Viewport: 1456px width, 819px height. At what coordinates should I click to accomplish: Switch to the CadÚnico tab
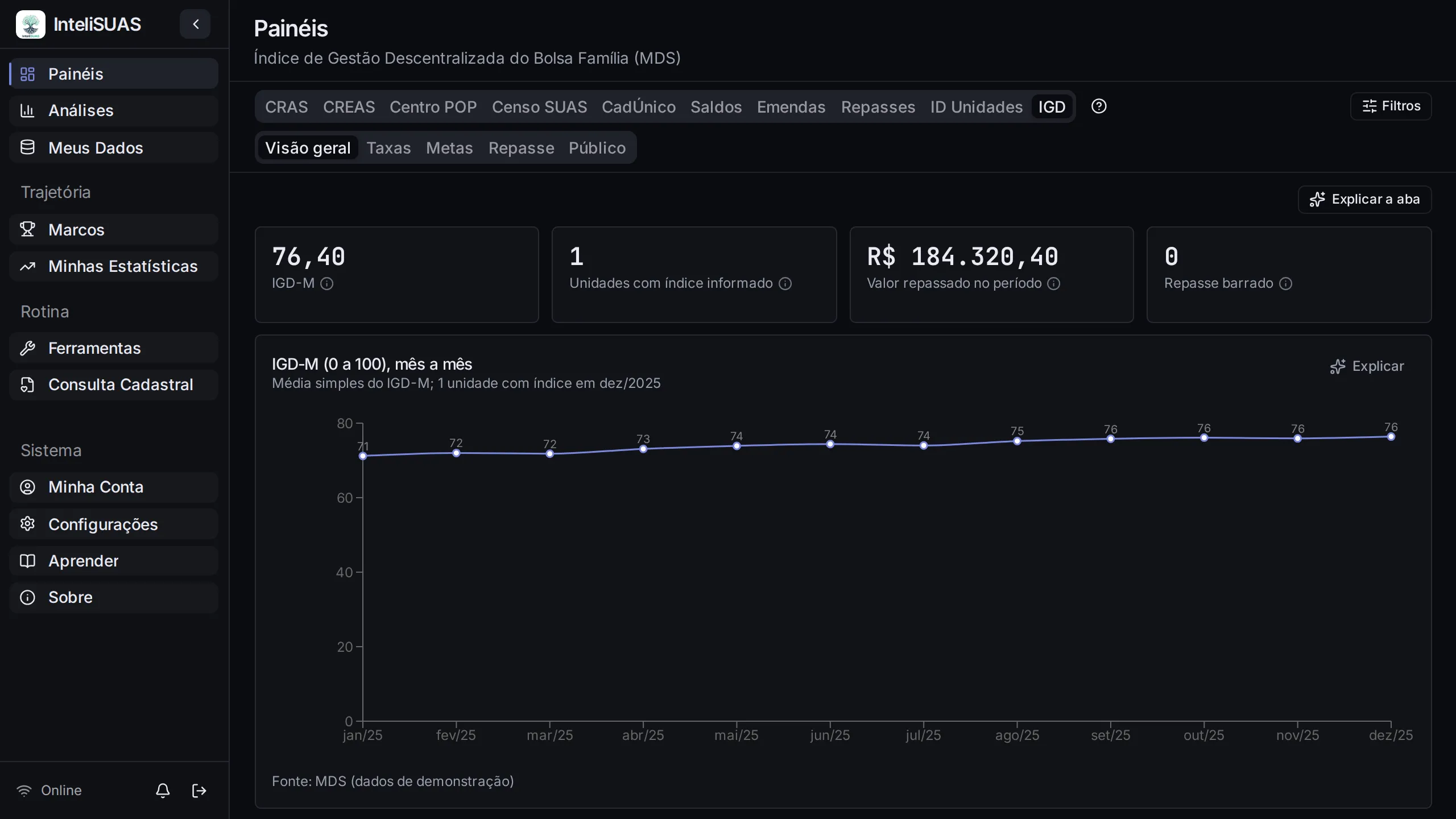(x=639, y=107)
